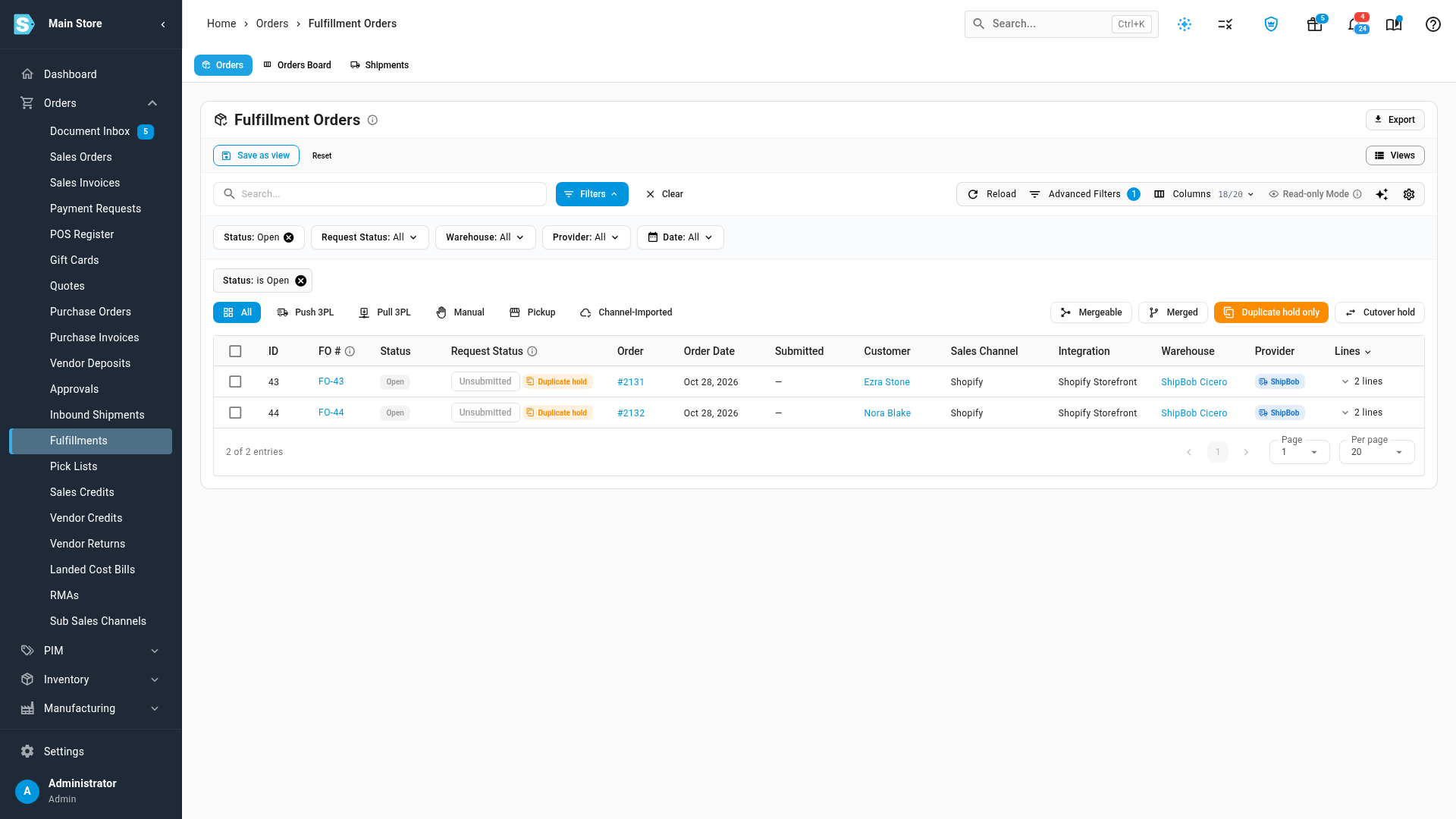The width and height of the screenshot is (1456, 819).
Task: Switch to the Orders Board tab
Action: click(297, 65)
